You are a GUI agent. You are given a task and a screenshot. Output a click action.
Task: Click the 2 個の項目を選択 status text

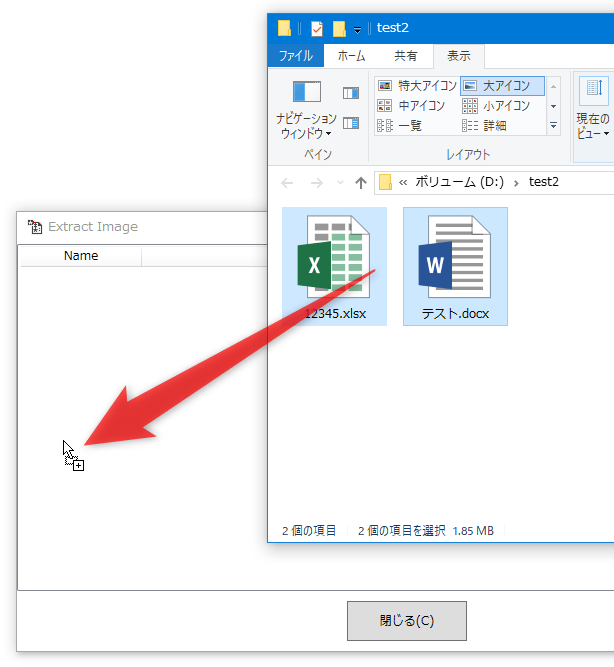[402, 530]
